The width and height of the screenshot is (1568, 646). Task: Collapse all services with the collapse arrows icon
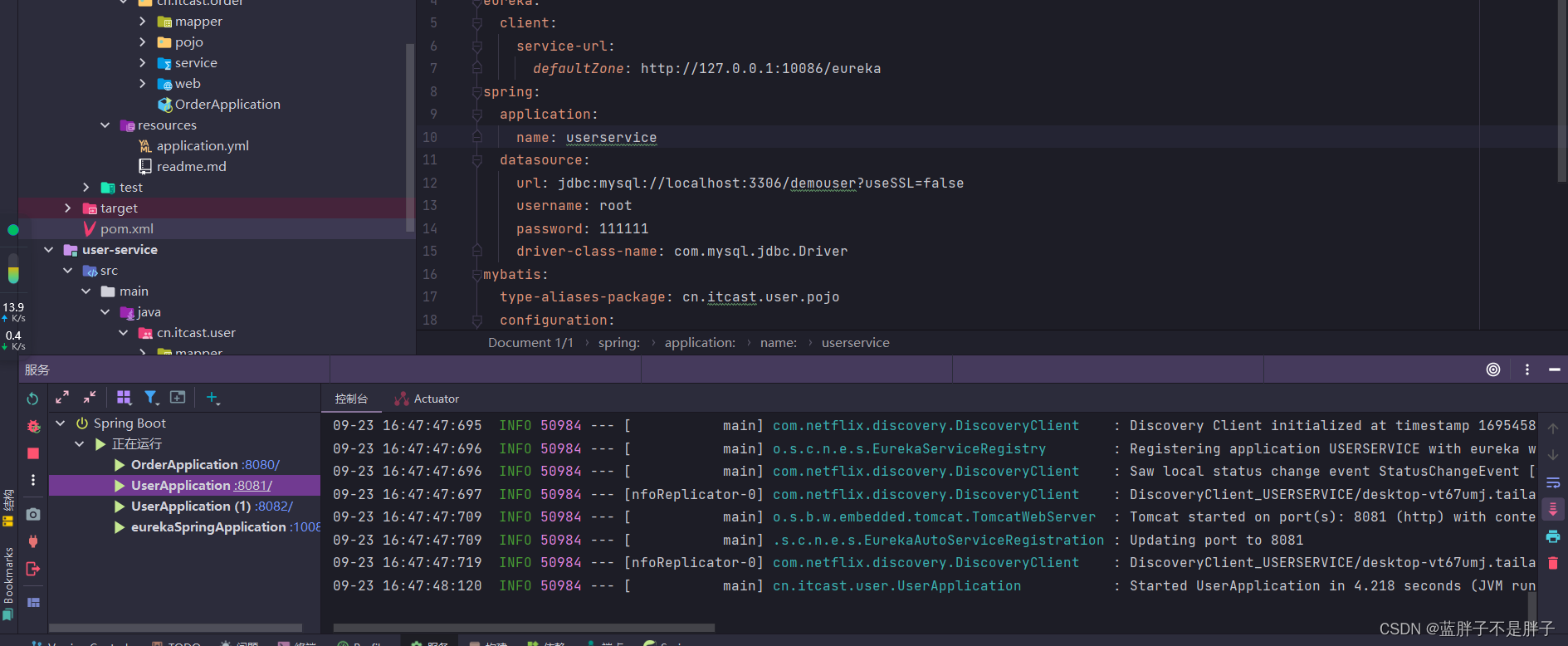tap(90, 398)
